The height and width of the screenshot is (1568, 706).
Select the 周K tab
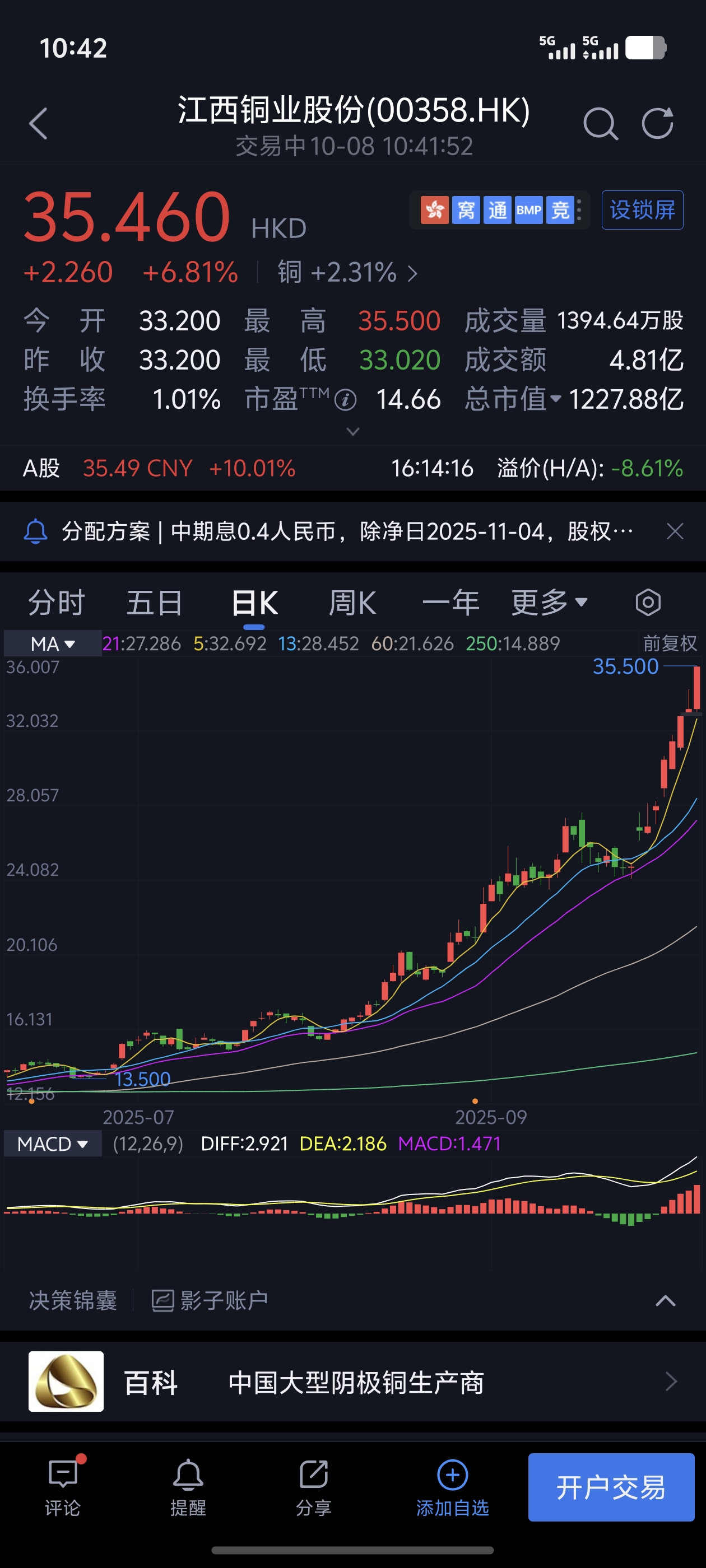pos(352,603)
